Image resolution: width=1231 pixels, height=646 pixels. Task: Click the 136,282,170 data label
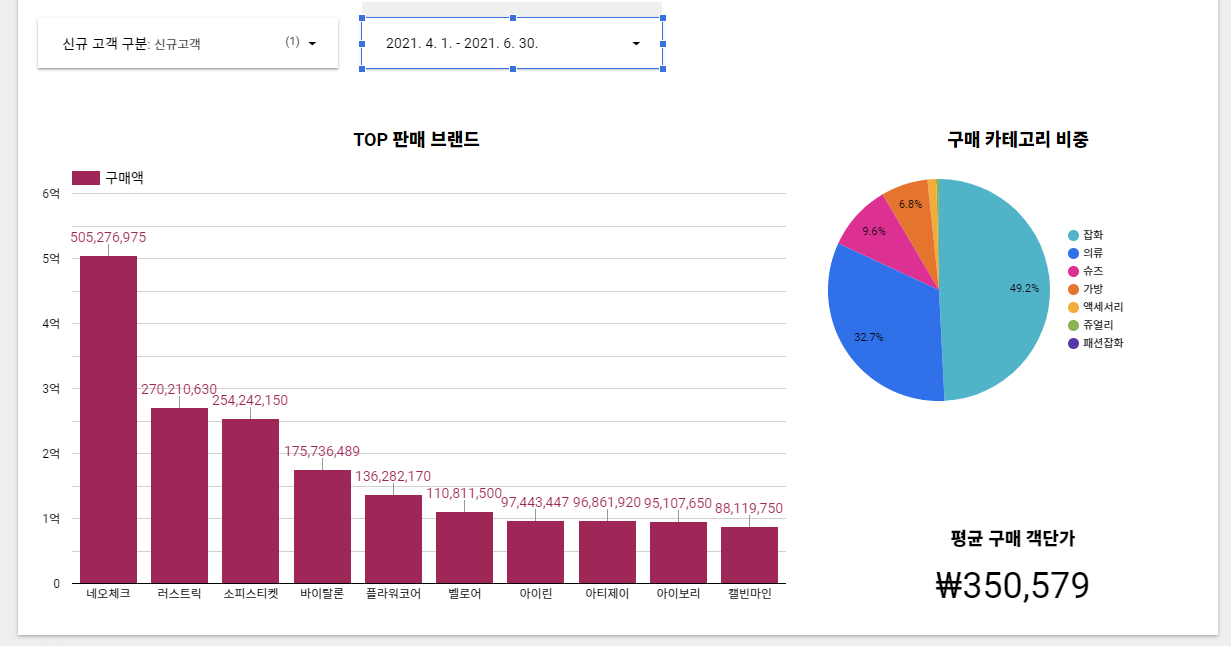click(x=393, y=476)
